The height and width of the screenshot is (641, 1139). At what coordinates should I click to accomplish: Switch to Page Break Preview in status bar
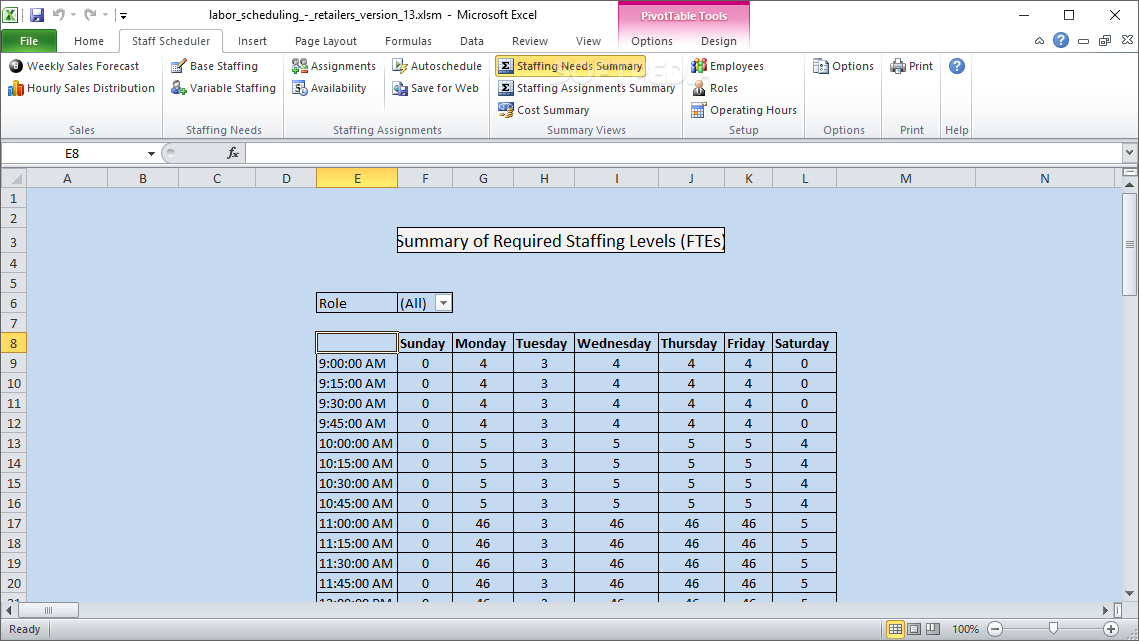(933, 629)
